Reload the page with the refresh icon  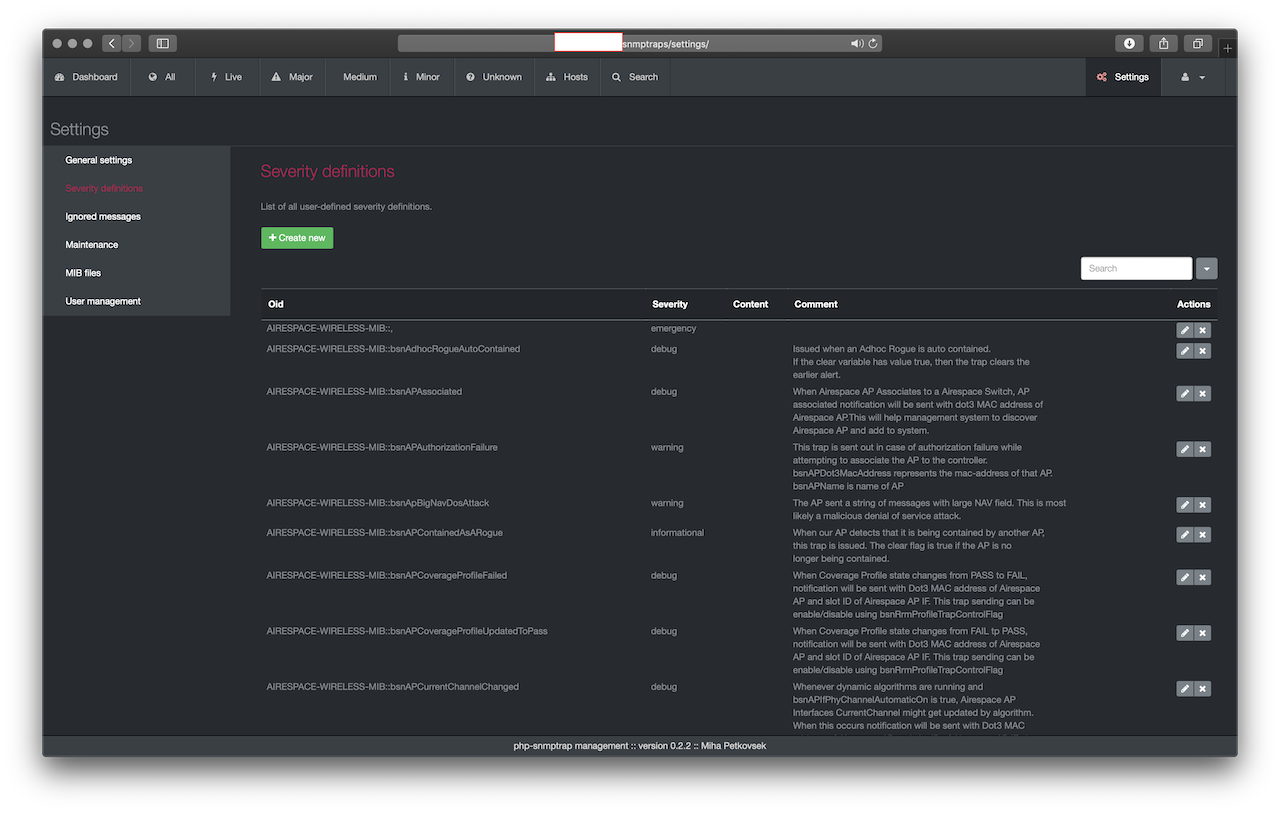(873, 44)
